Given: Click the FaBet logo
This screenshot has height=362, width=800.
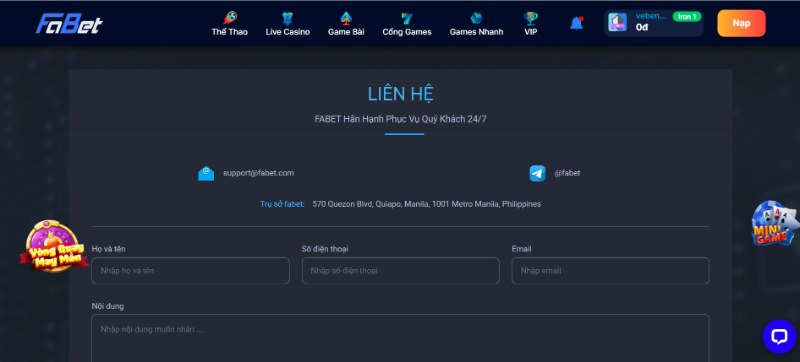Looking at the screenshot, I should coord(69,23).
